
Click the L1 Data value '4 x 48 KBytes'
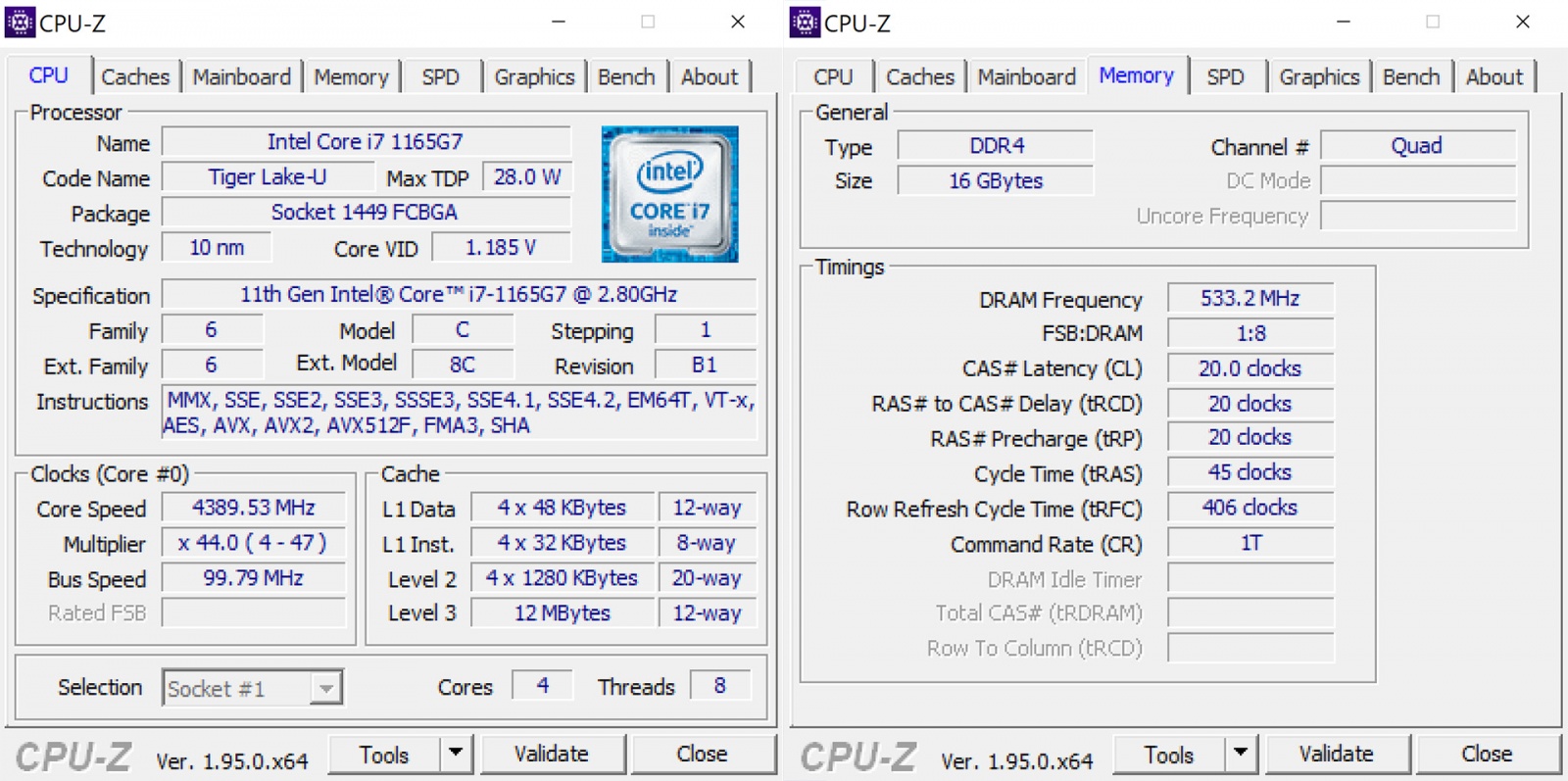[563, 508]
